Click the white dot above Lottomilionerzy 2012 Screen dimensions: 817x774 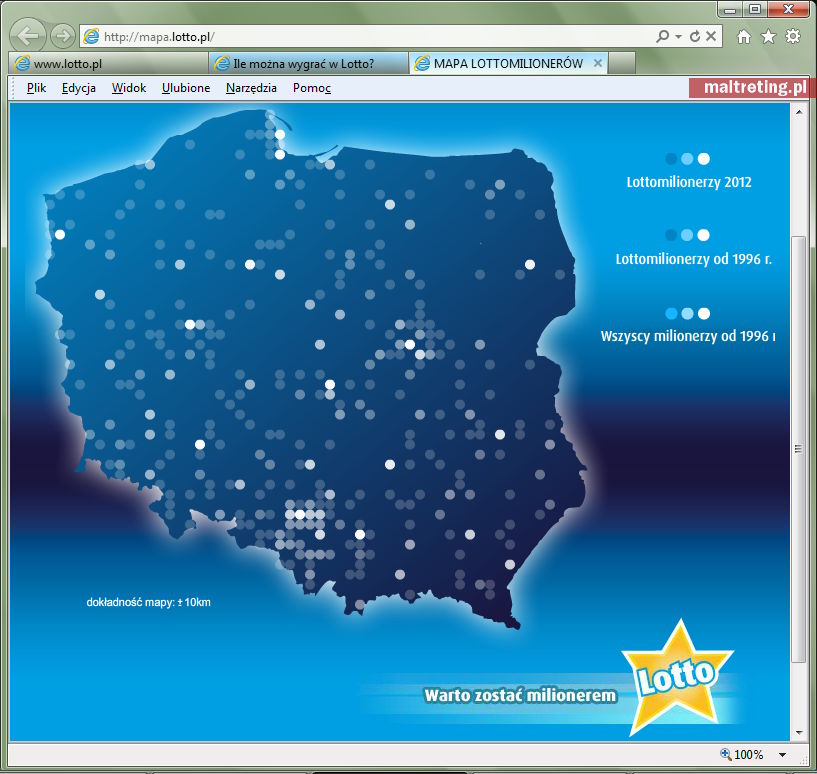coord(703,159)
